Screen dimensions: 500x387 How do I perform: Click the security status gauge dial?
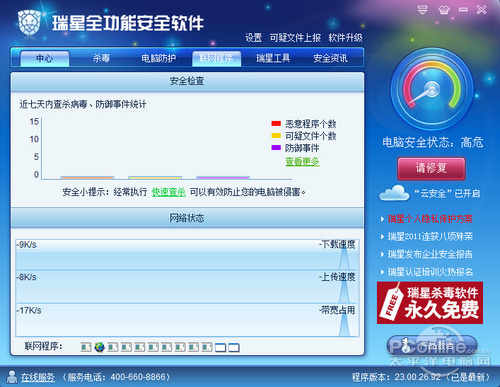[x=432, y=89]
